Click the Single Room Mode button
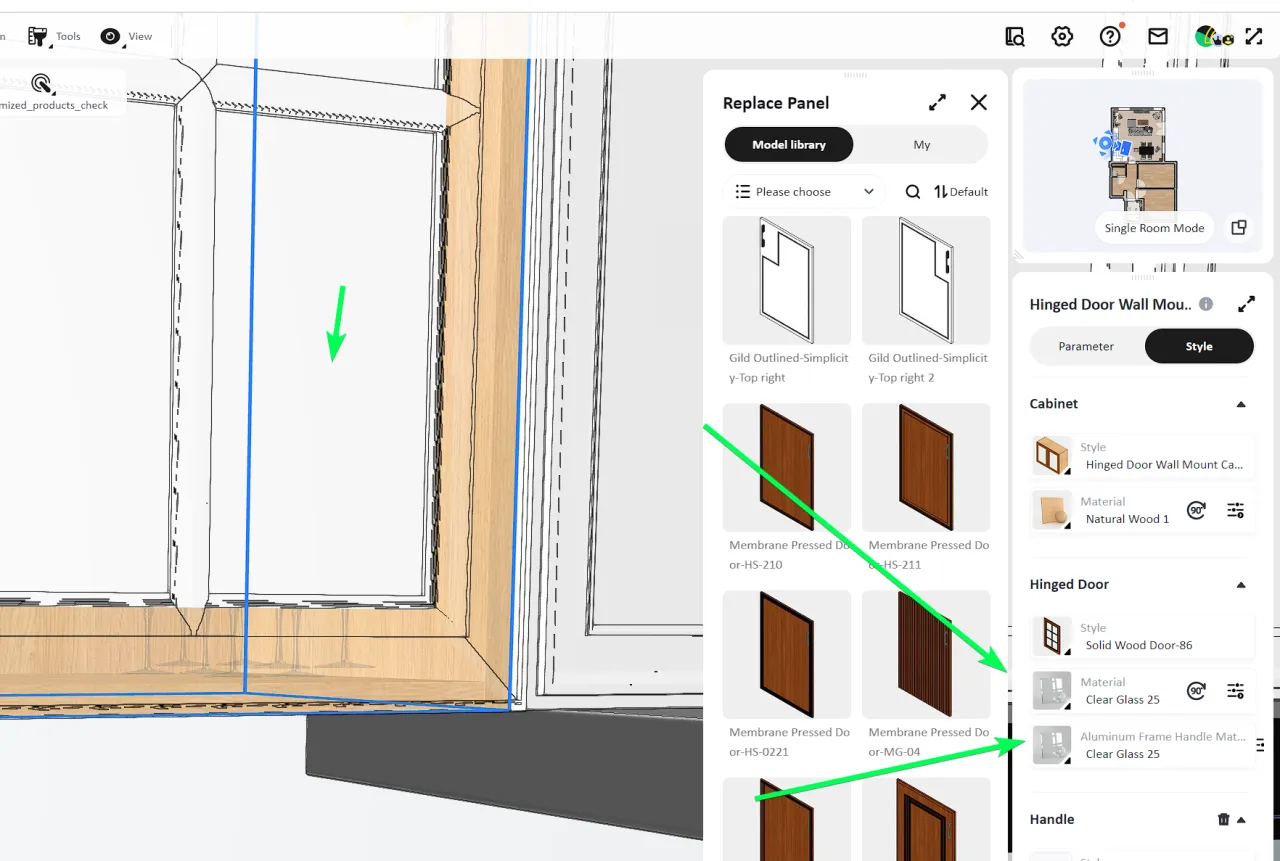The image size is (1280, 861). 1154,228
